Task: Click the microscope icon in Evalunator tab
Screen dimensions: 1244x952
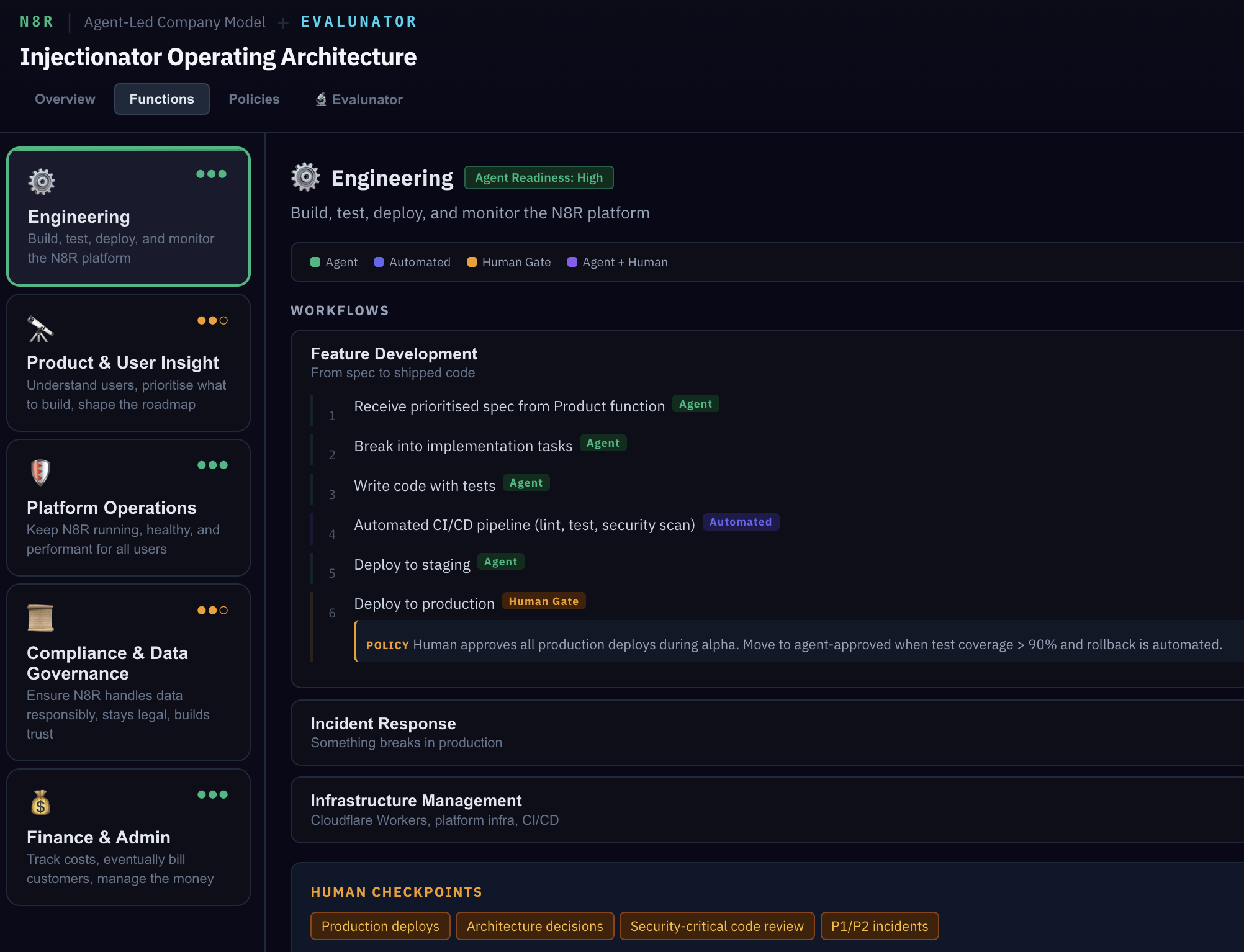Action: click(x=321, y=99)
